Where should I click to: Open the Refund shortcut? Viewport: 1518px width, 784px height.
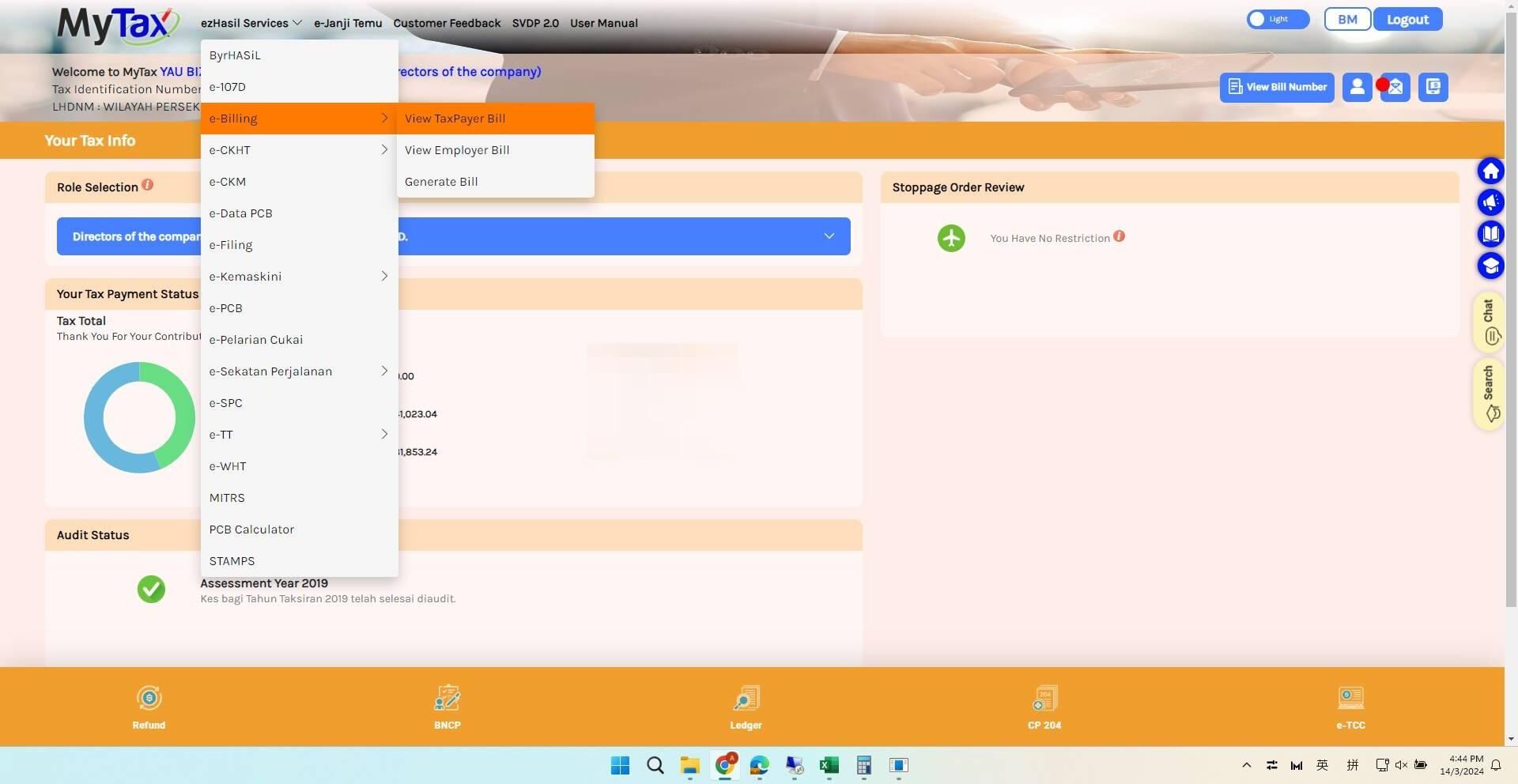click(149, 707)
